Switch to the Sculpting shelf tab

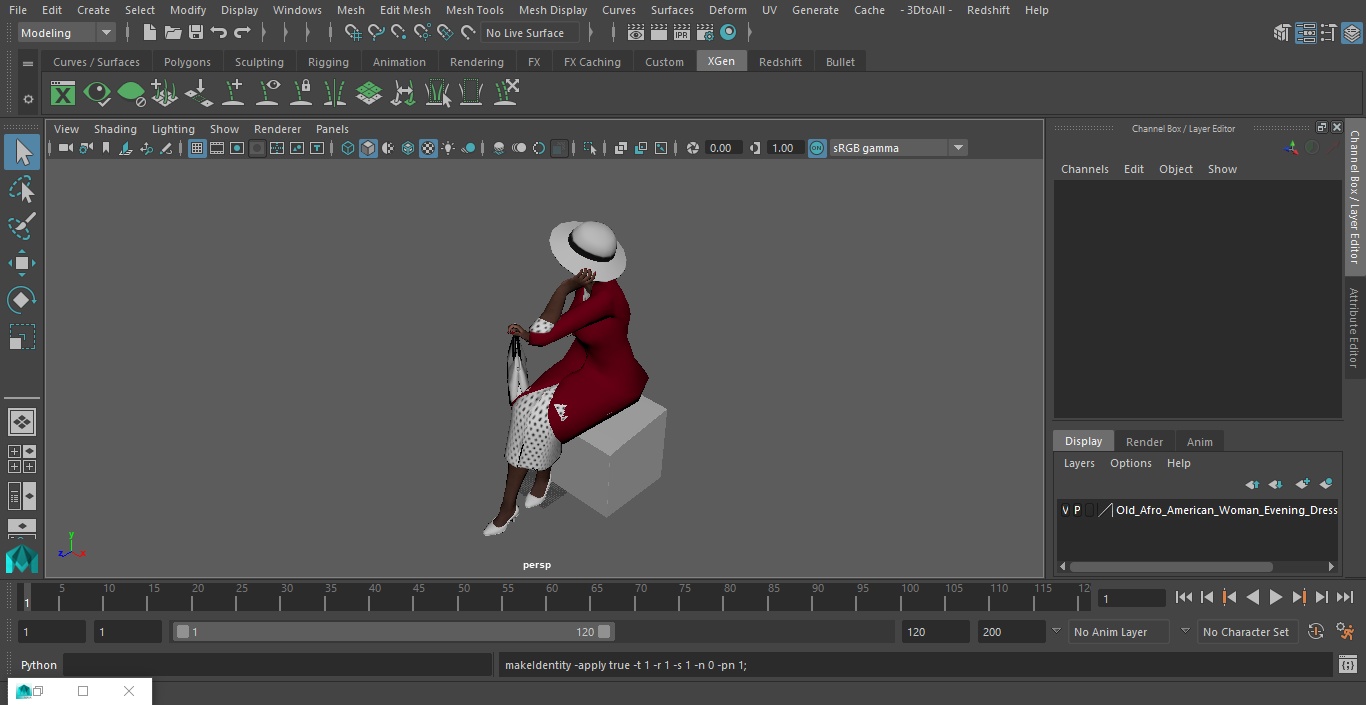click(259, 62)
